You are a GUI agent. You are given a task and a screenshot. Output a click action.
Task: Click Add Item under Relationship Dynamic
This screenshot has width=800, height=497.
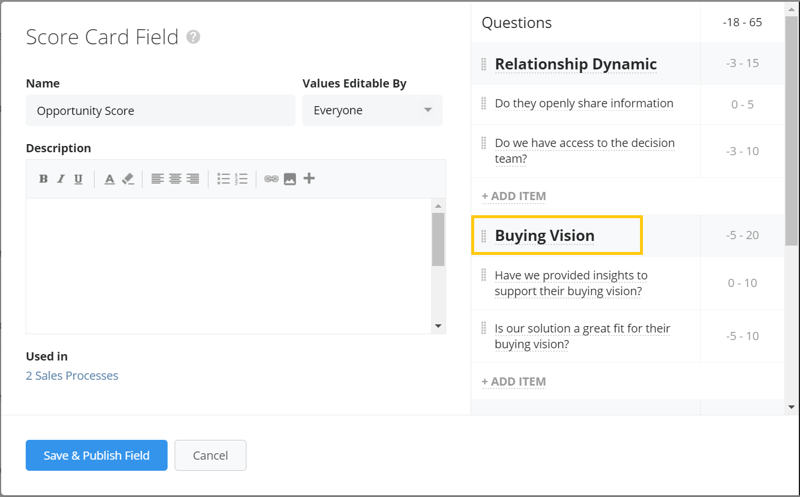pos(514,196)
